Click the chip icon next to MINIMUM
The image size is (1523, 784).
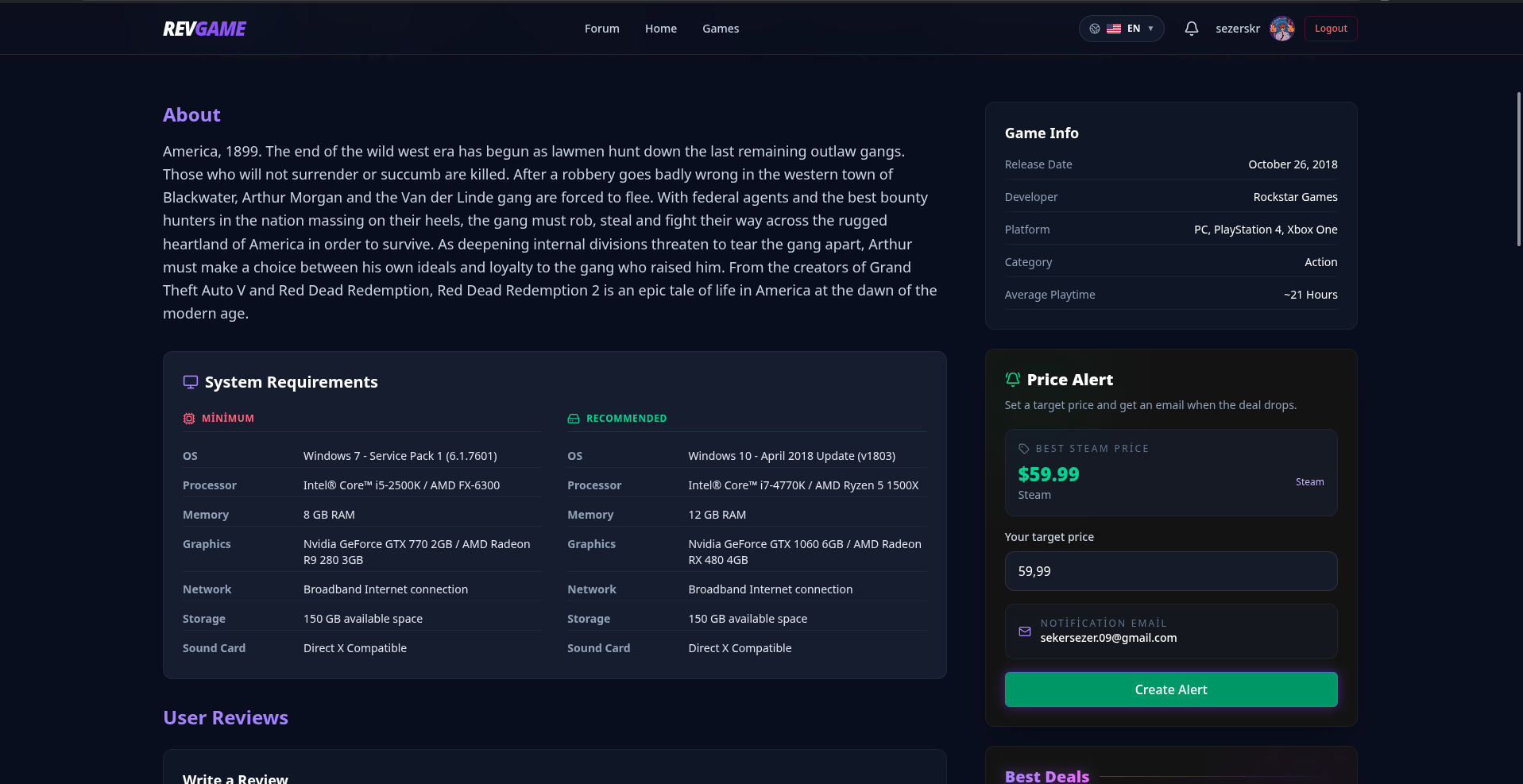click(189, 419)
